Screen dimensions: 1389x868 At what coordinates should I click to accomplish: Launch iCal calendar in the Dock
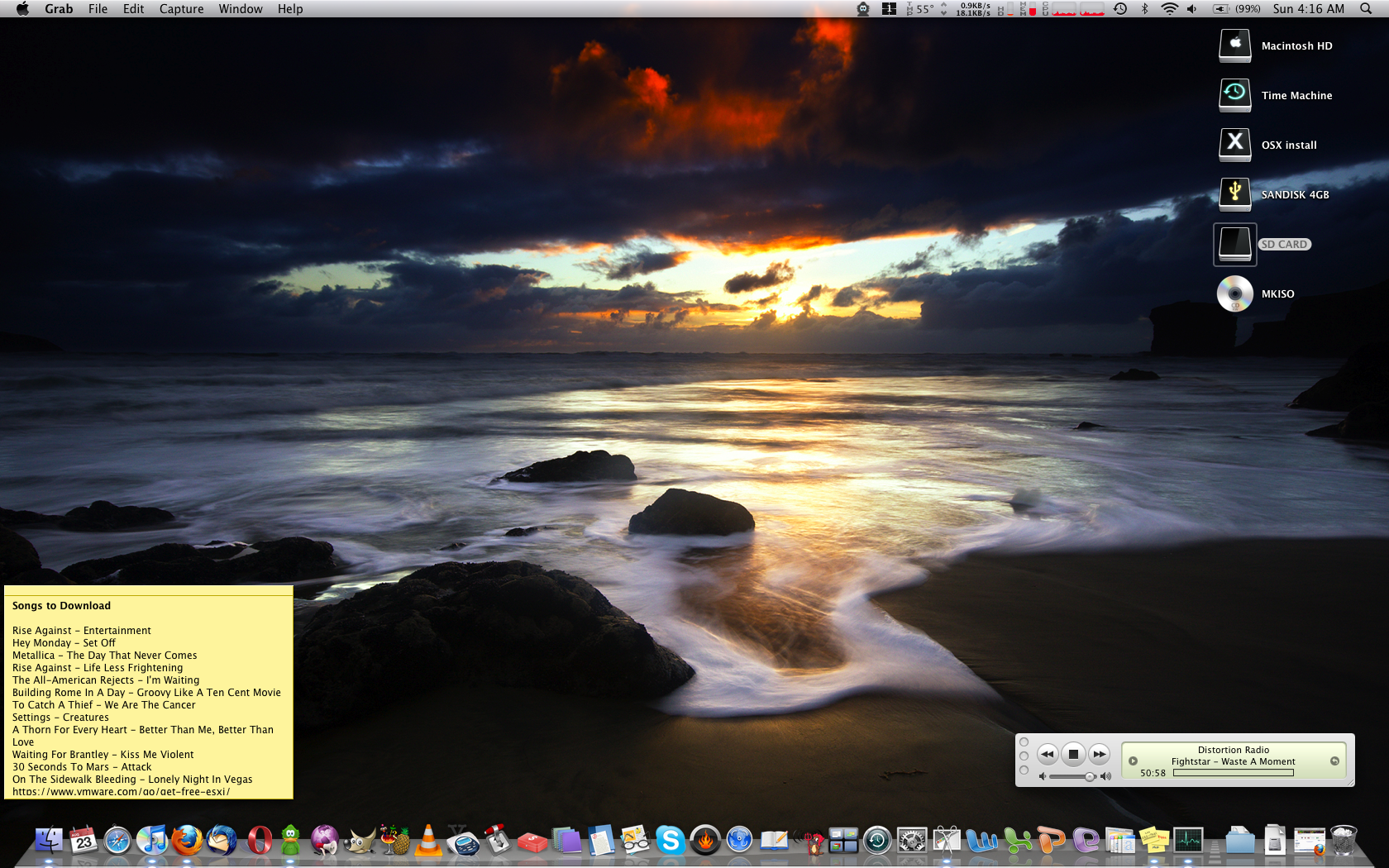click(84, 841)
